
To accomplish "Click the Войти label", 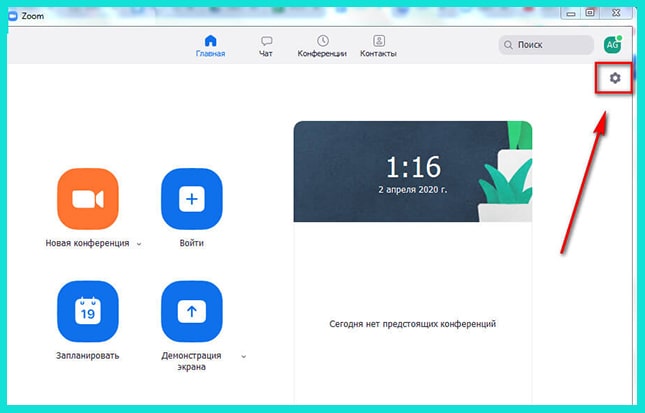I will (192, 243).
